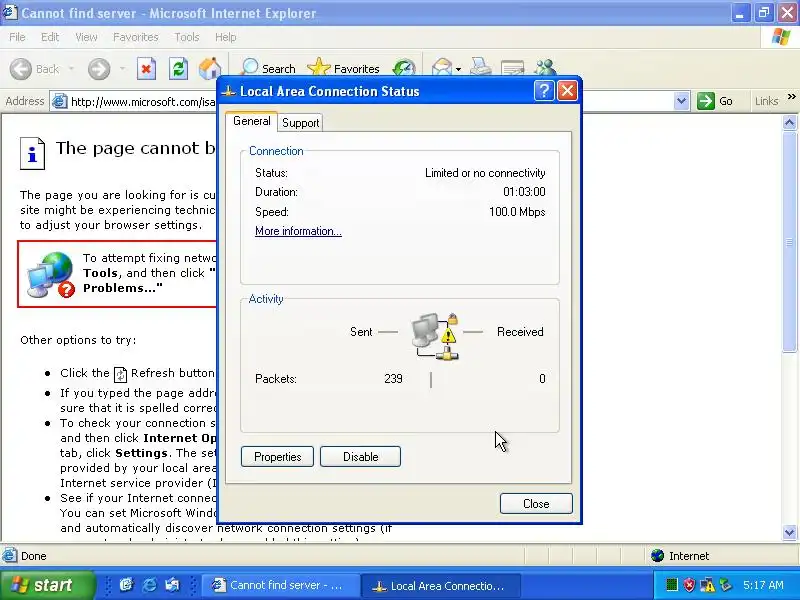Open the Forward history dropdown arrow
The image size is (800, 600).
click(122, 69)
